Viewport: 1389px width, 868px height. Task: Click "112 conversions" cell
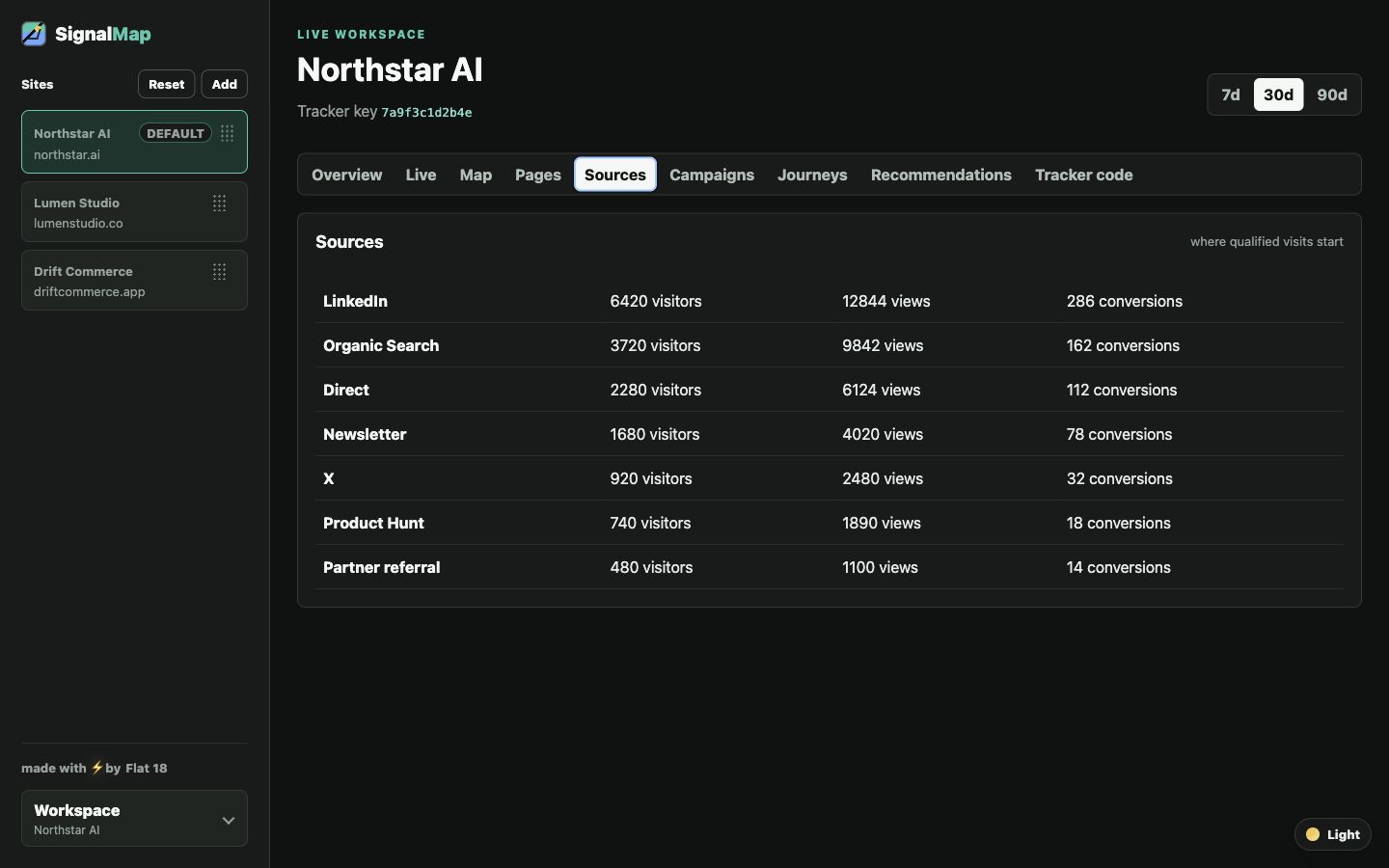point(1122,390)
